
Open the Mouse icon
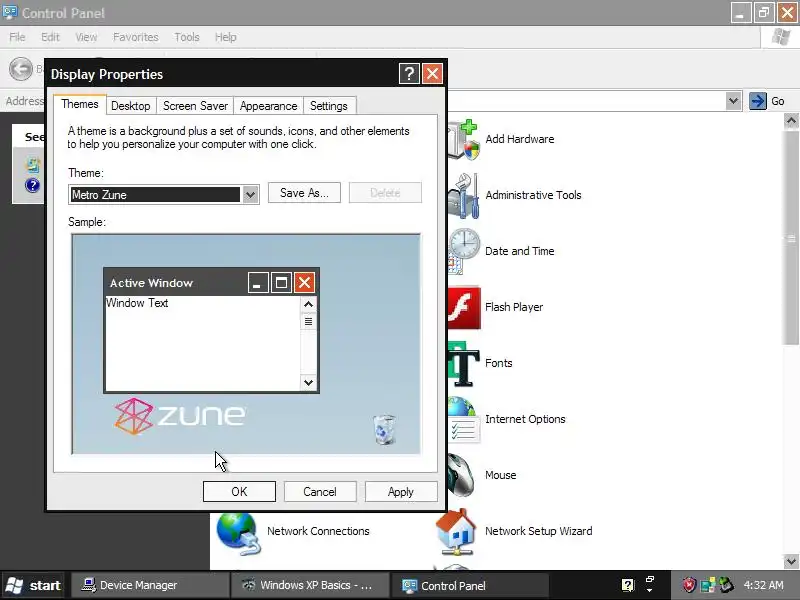pyautogui.click(x=462, y=476)
